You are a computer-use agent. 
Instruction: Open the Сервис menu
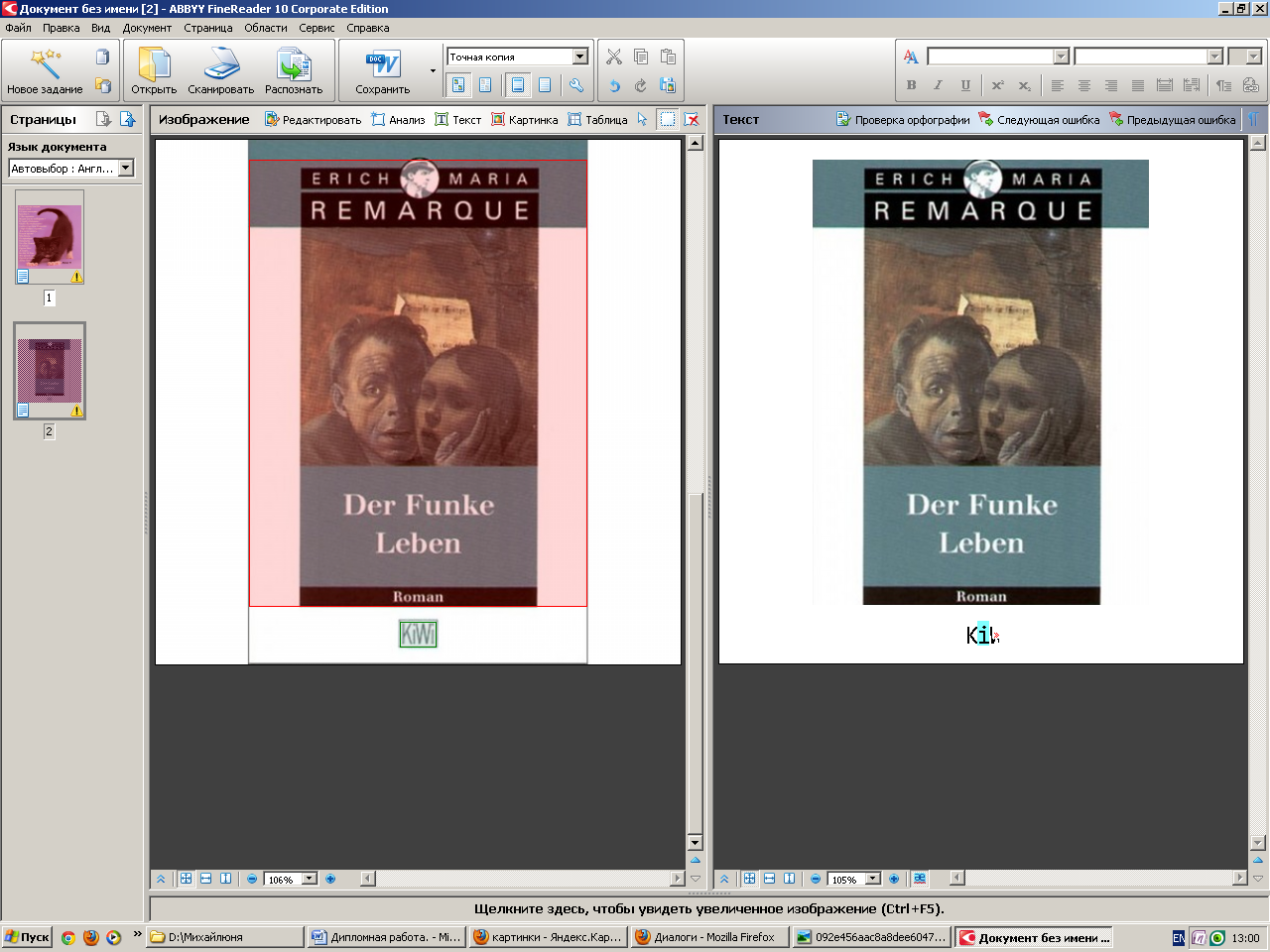317,28
